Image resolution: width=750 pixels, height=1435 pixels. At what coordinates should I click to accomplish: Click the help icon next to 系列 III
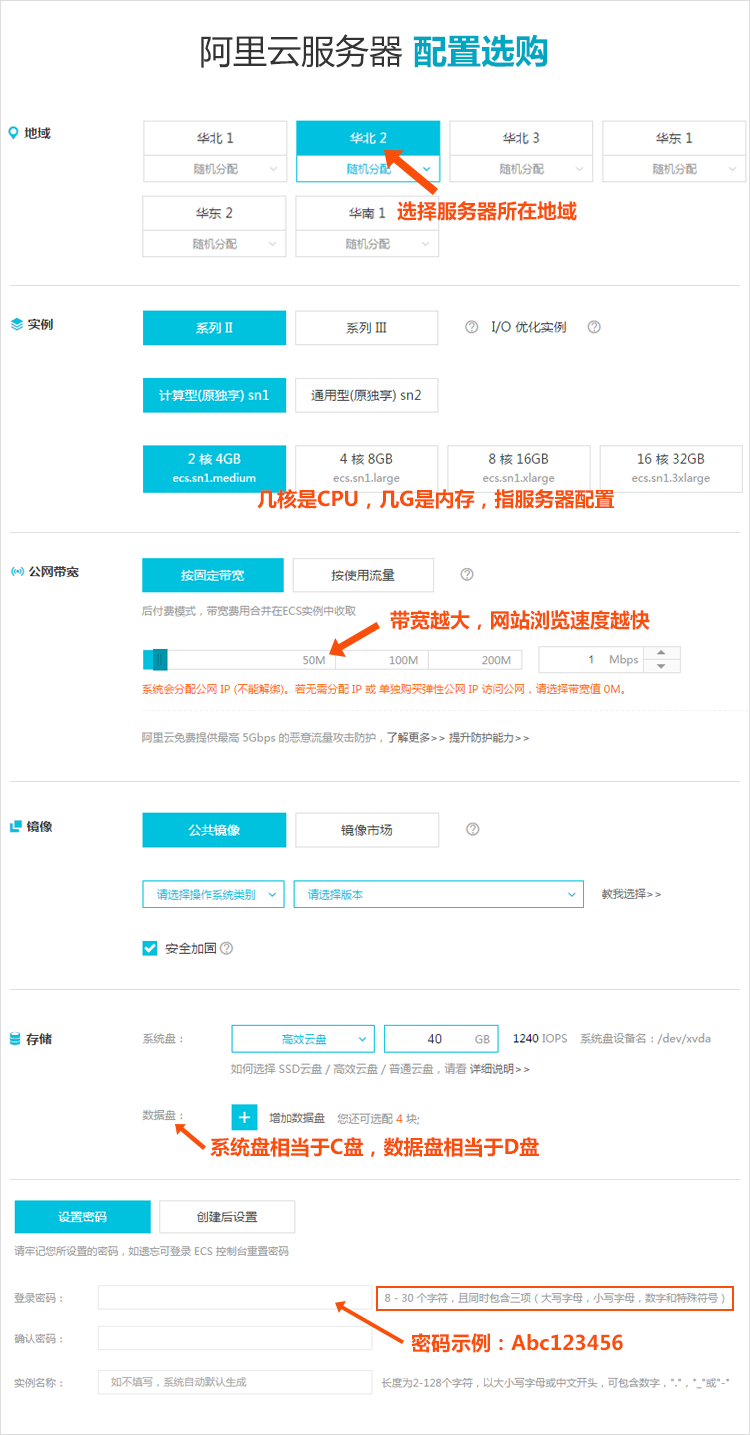pyautogui.click(x=472, y=327)
